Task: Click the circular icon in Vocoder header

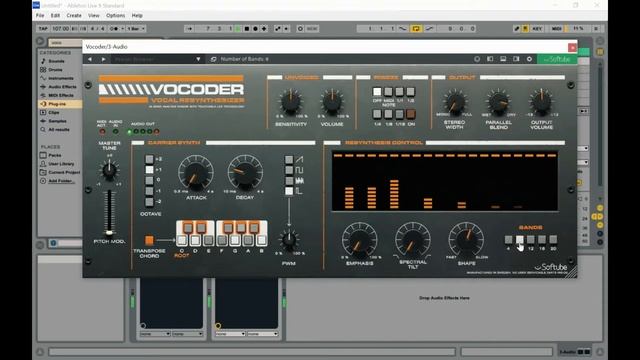Action: [x=477, y=59]
